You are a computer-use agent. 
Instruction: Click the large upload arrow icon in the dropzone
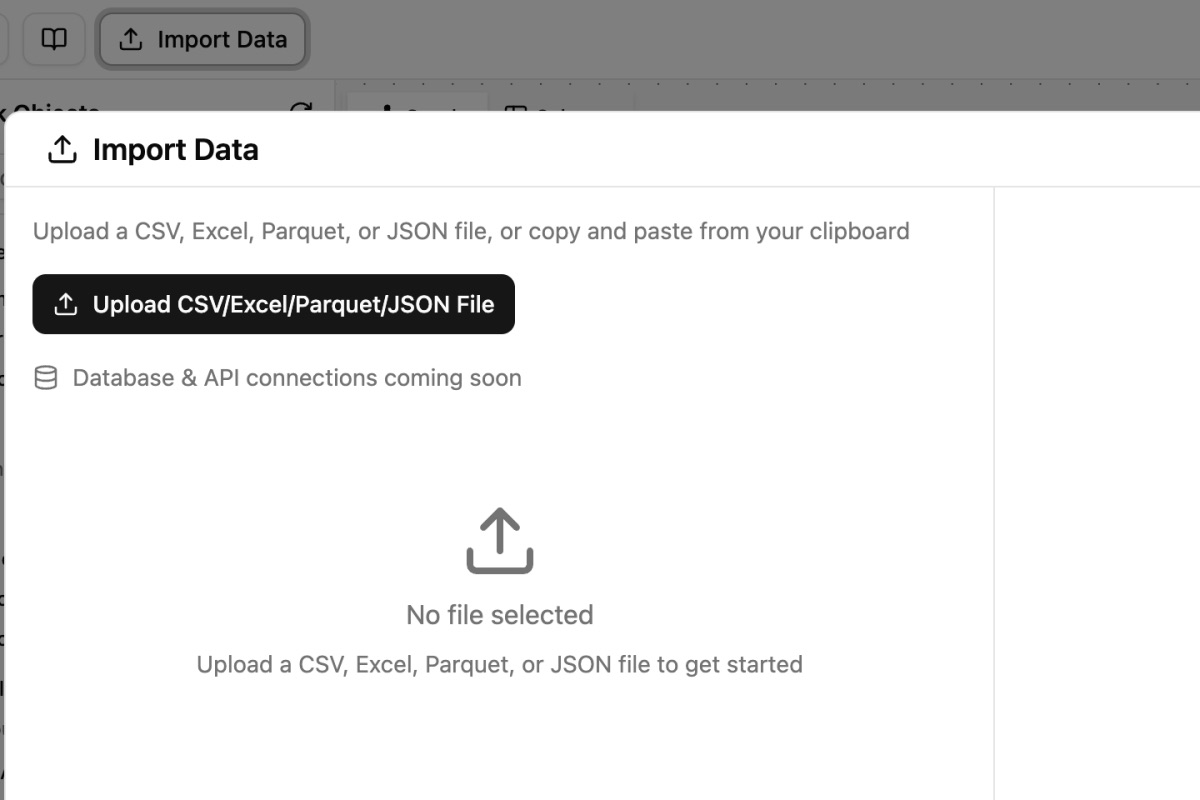click(500, 542)
